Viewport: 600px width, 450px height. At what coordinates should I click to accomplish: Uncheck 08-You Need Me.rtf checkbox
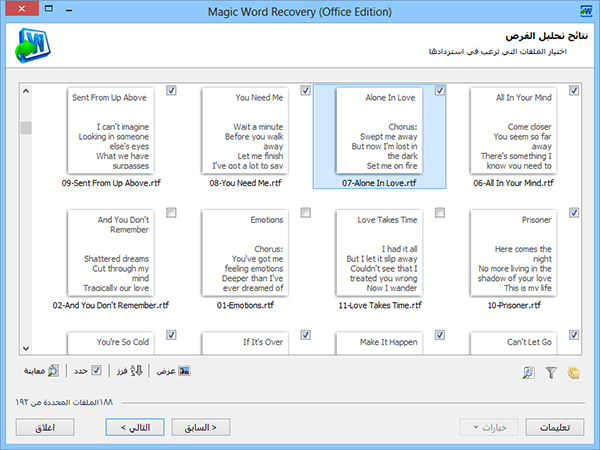[305, 90]
